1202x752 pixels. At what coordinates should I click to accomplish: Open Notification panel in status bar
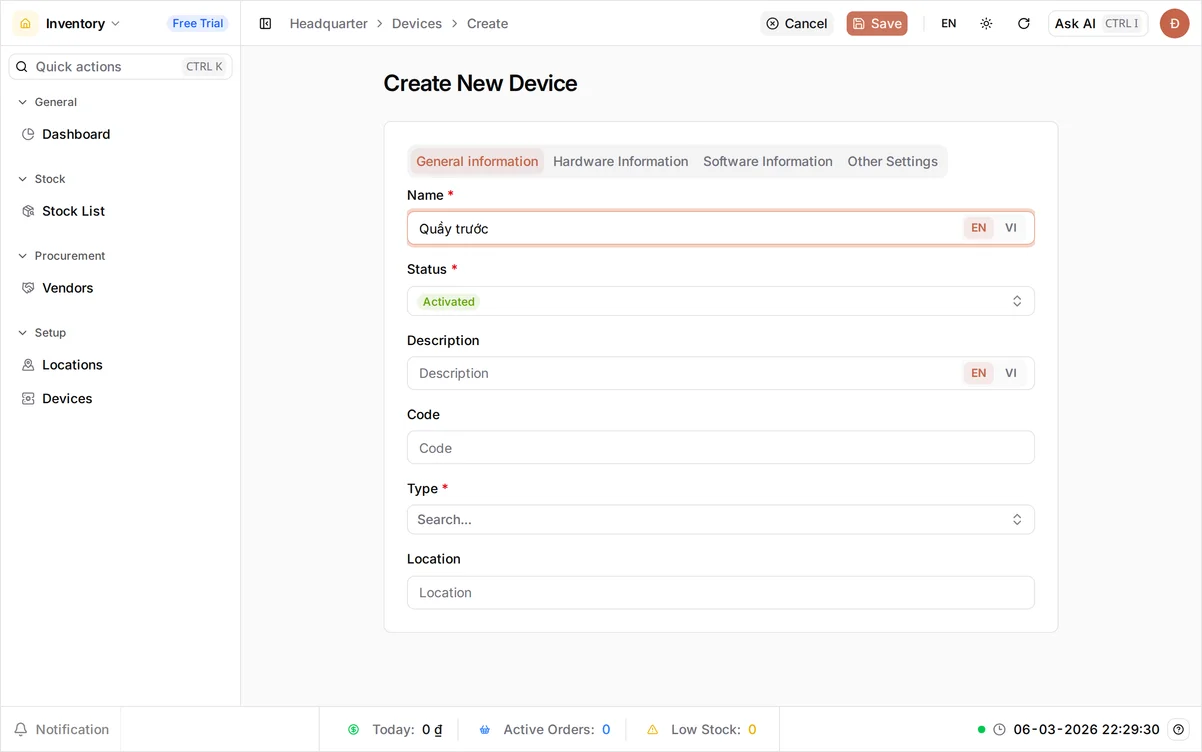(61, 729)
